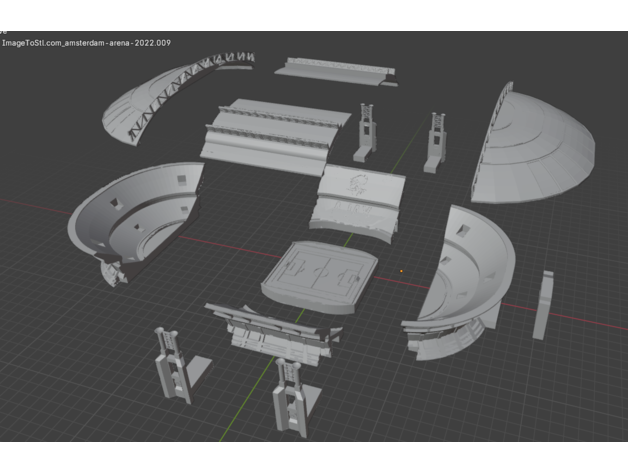Select the football pitch model in the center
Screen dimensions: 628x472
click(x=320, y=270)
